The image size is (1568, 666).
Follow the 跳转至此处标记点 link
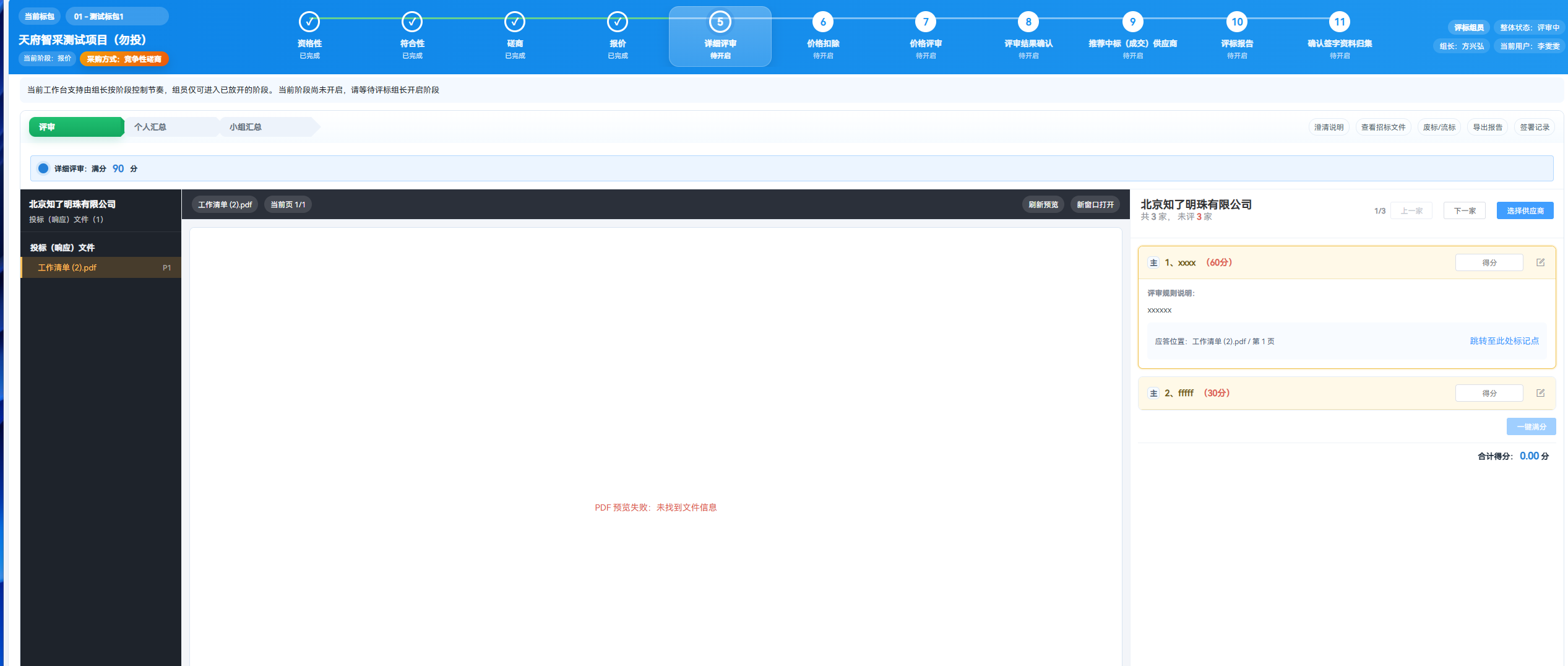(1504, 341)
